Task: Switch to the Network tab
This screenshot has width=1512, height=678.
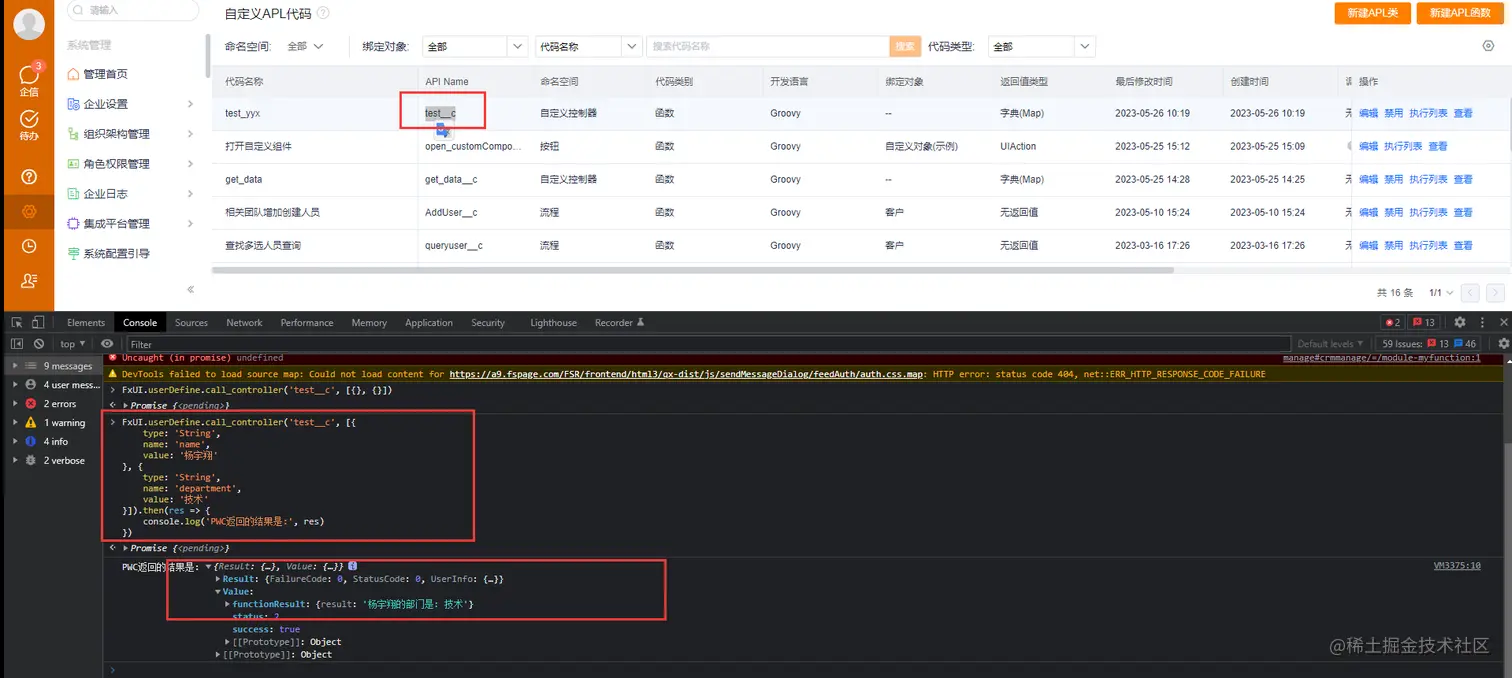Action: (244, 322)
